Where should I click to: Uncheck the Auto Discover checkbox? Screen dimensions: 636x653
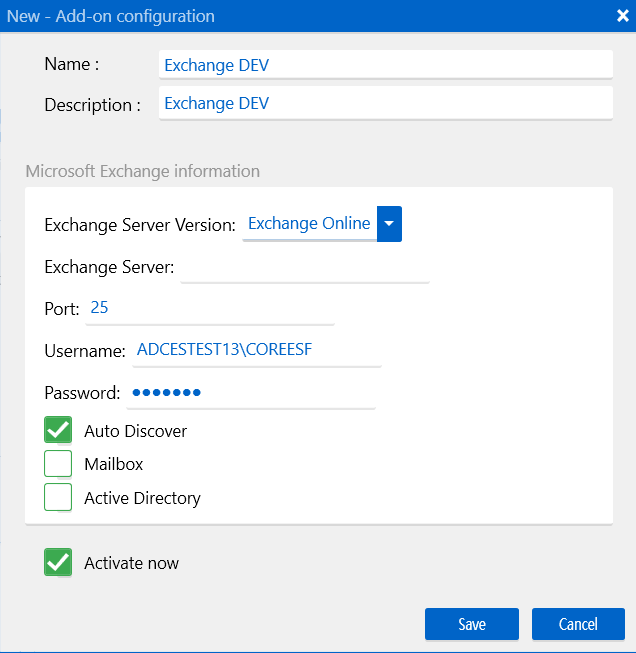pos(58,430)
